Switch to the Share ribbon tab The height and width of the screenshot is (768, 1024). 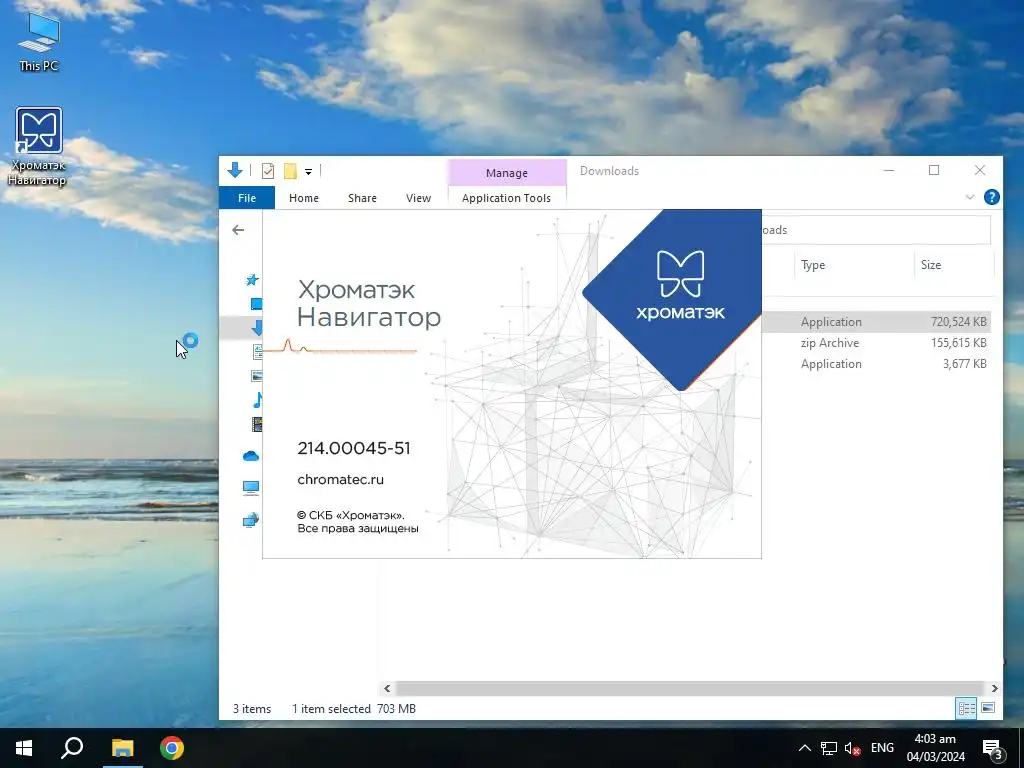(x=362, y=198)
